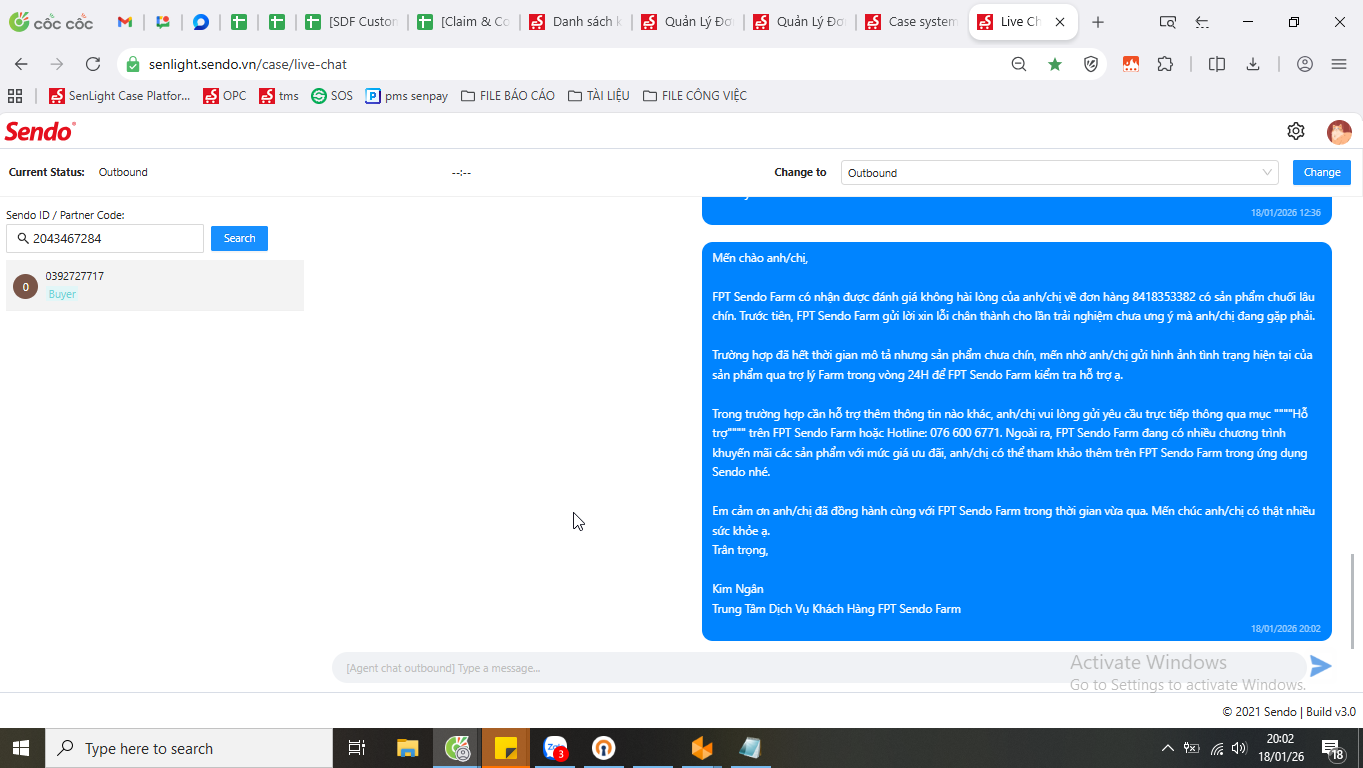Screen dimensions: 1363x768
Task: Open the network Wi-Fi tray icon
Action: click(1217, 748)
